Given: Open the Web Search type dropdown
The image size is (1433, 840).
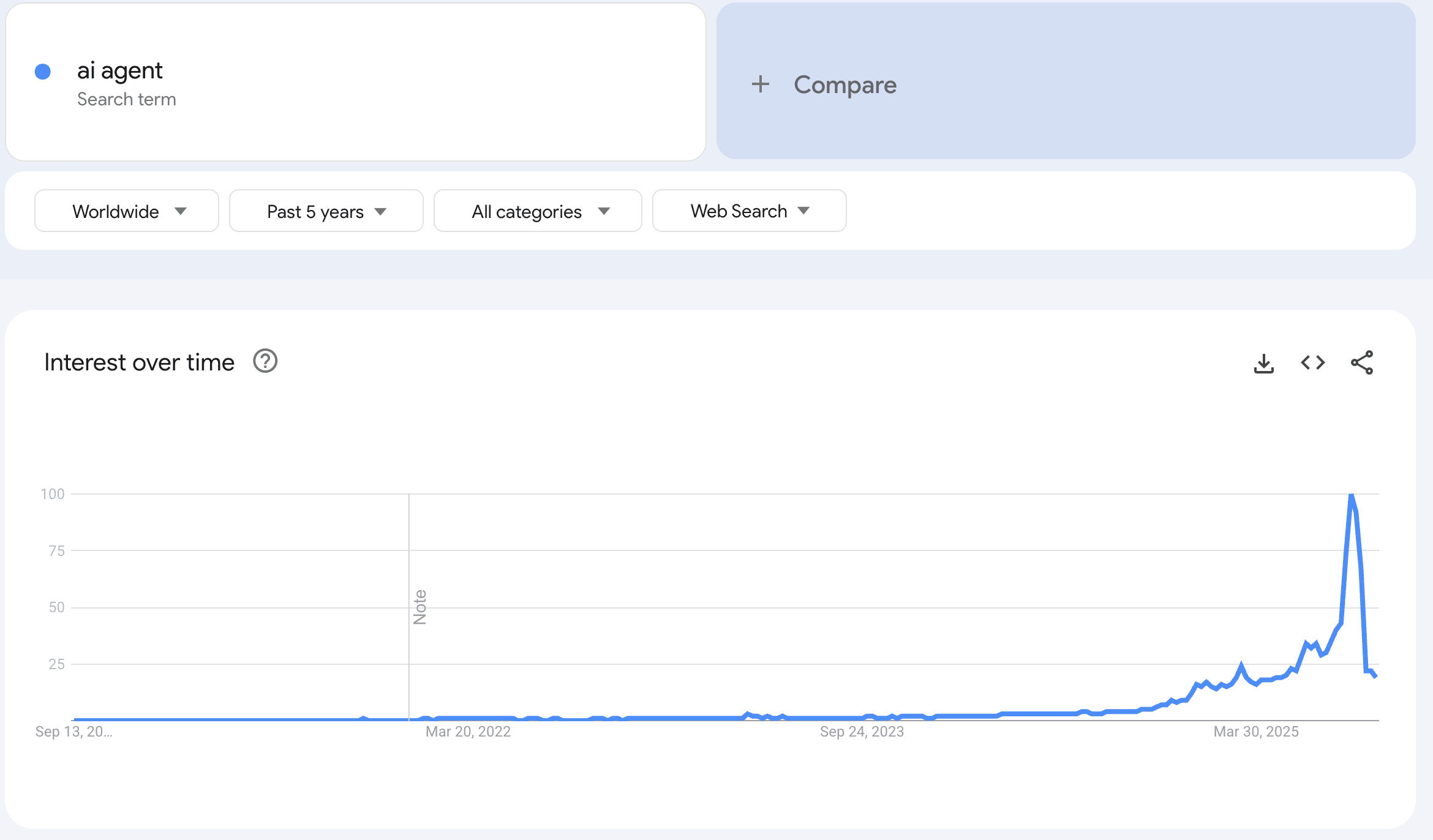Looking at the screenshot, I should pos(750,211).
